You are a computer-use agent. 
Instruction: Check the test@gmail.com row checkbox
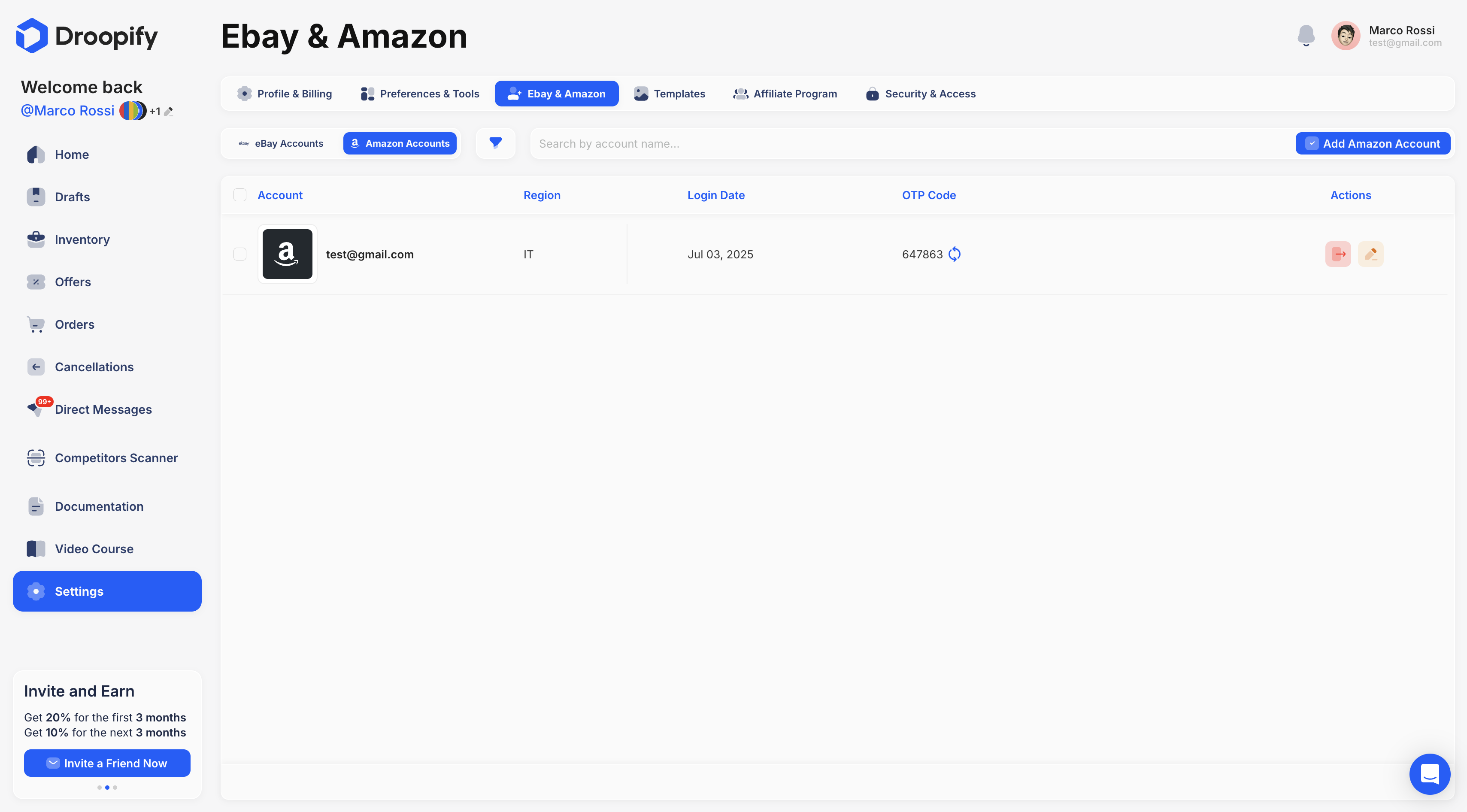[x=240, y=254]
